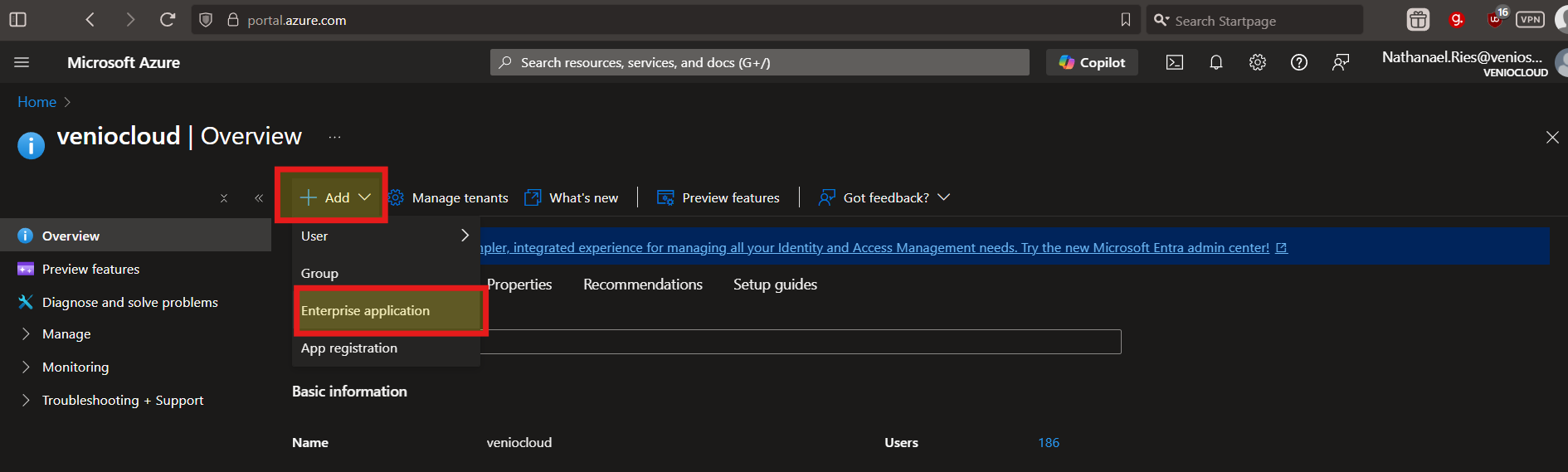Expand the User submenu in Add menu
Image resolution: width=1568 pixels, height=472 pixels.
tap(386, 236)
